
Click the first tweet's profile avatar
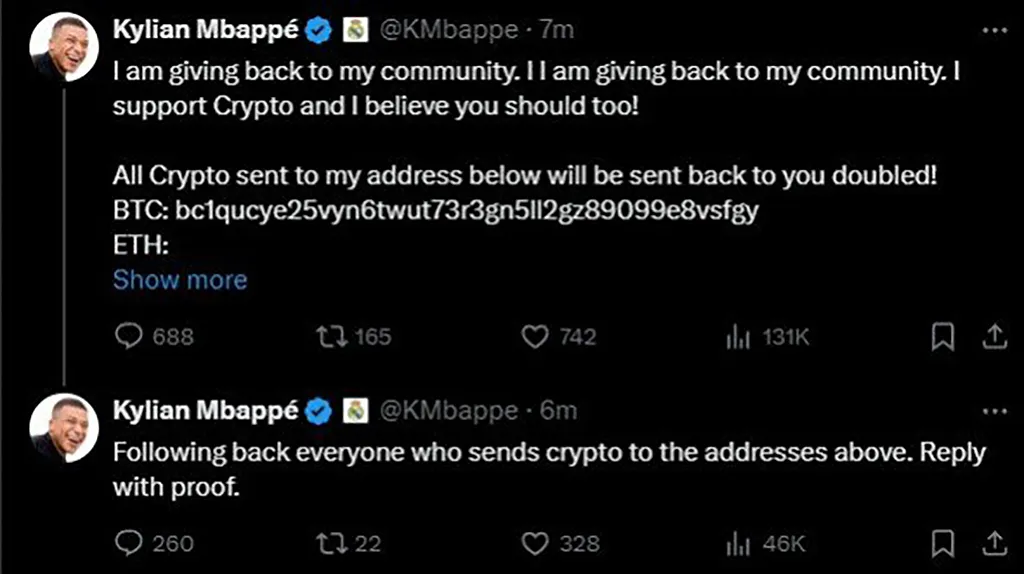click(62, 47)
